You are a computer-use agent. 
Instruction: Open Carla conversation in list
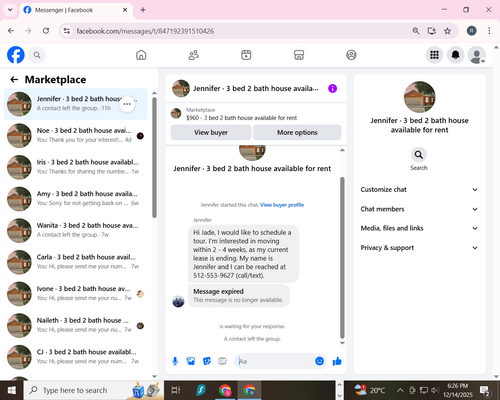[75, 262]
